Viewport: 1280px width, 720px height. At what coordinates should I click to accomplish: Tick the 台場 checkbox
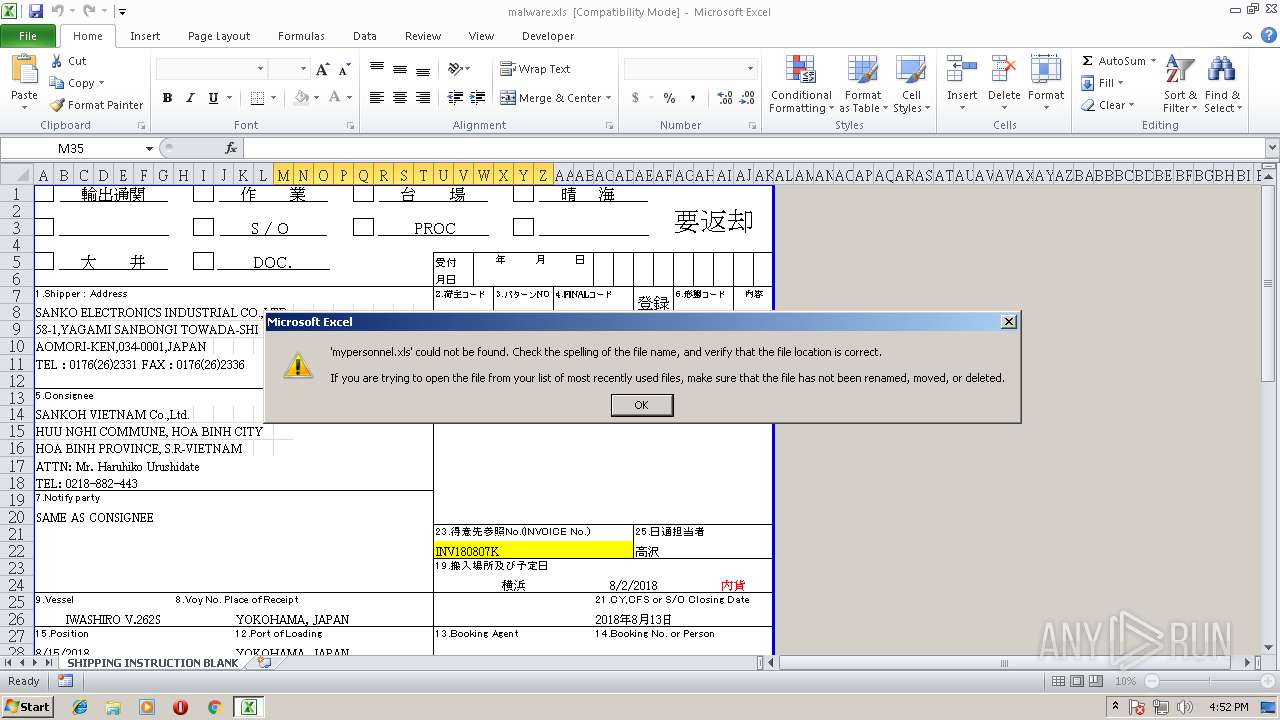tap(363, 194)
